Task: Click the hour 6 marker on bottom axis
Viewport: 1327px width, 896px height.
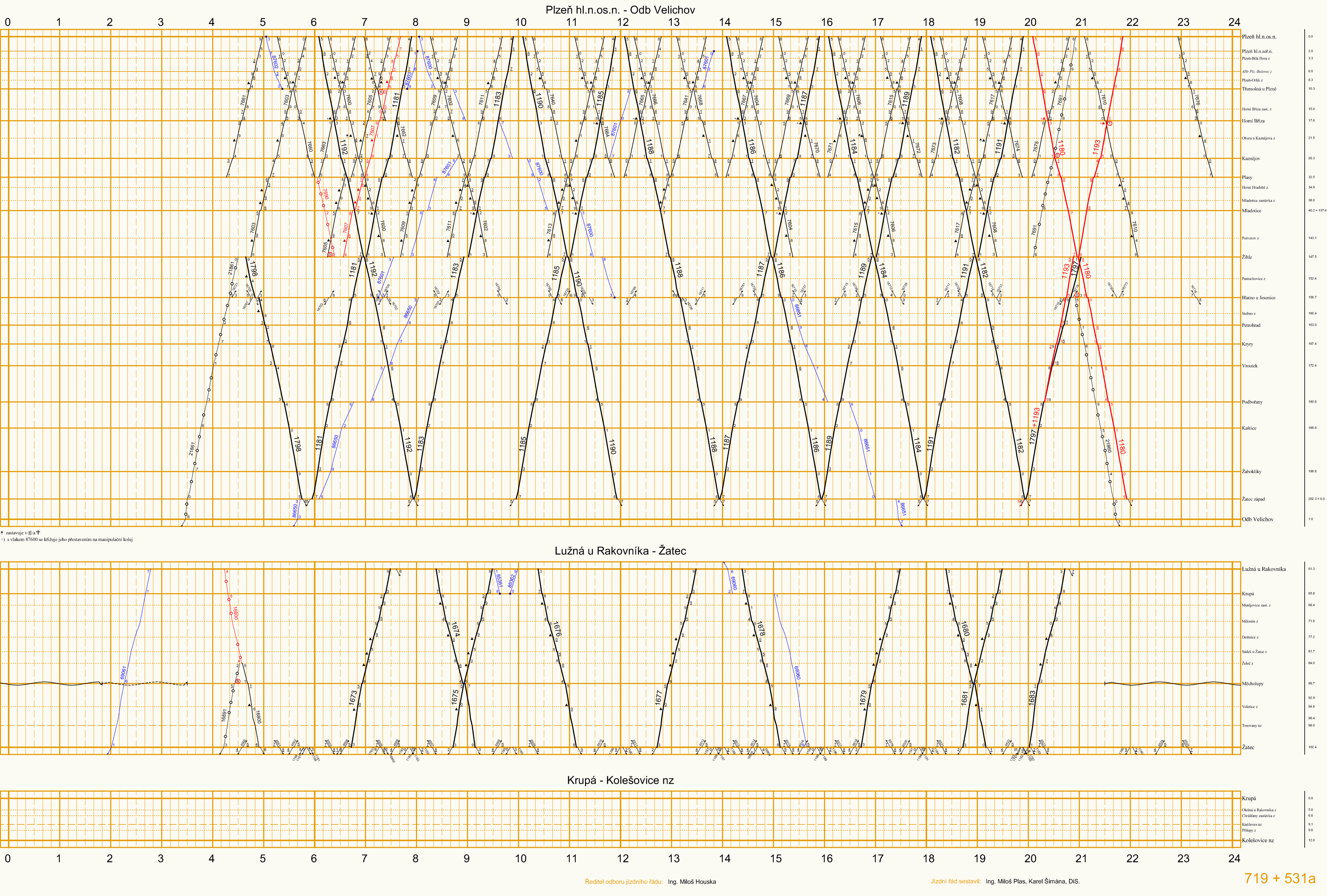Action: 314,858
